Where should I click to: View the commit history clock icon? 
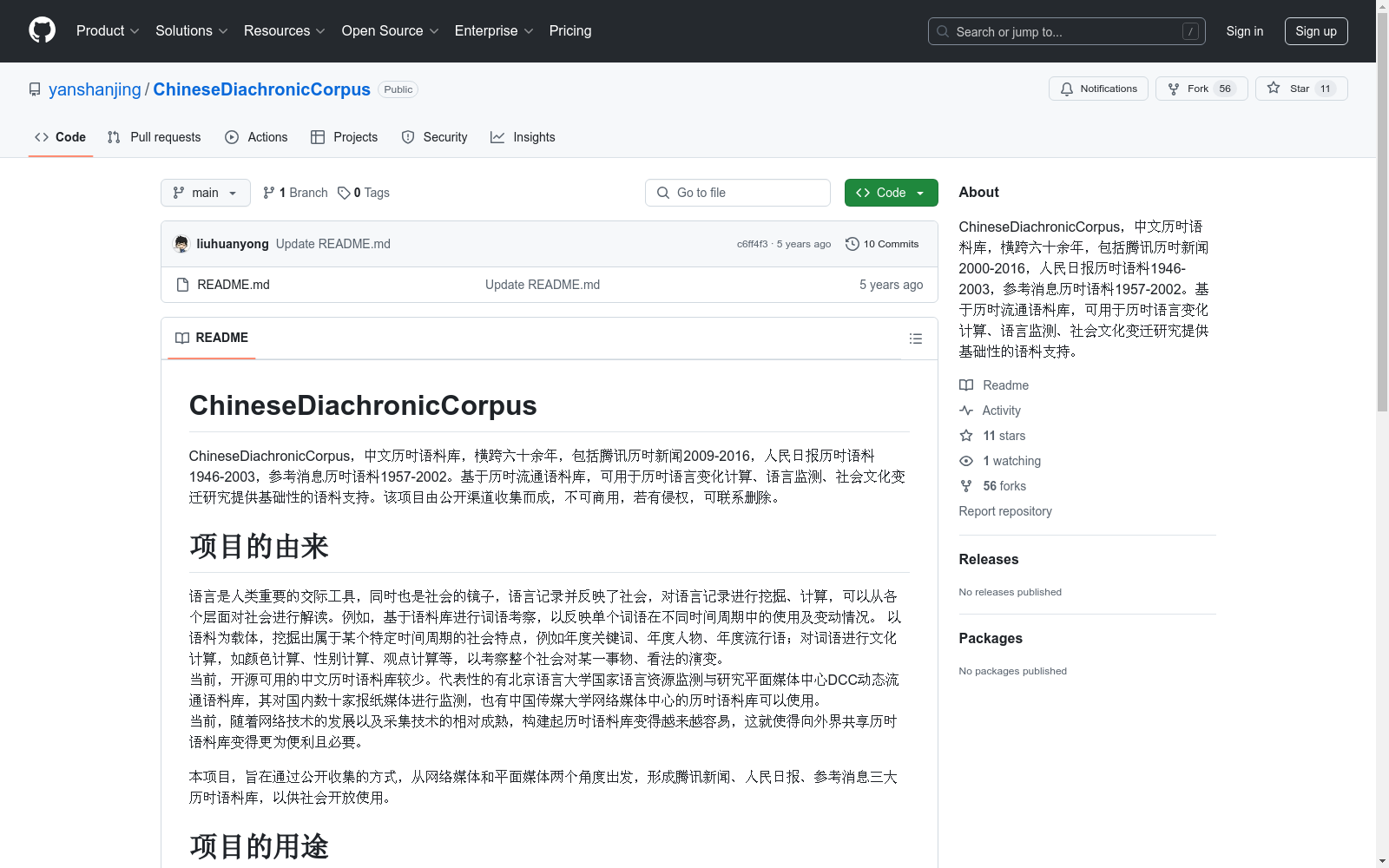coord(852,244)
